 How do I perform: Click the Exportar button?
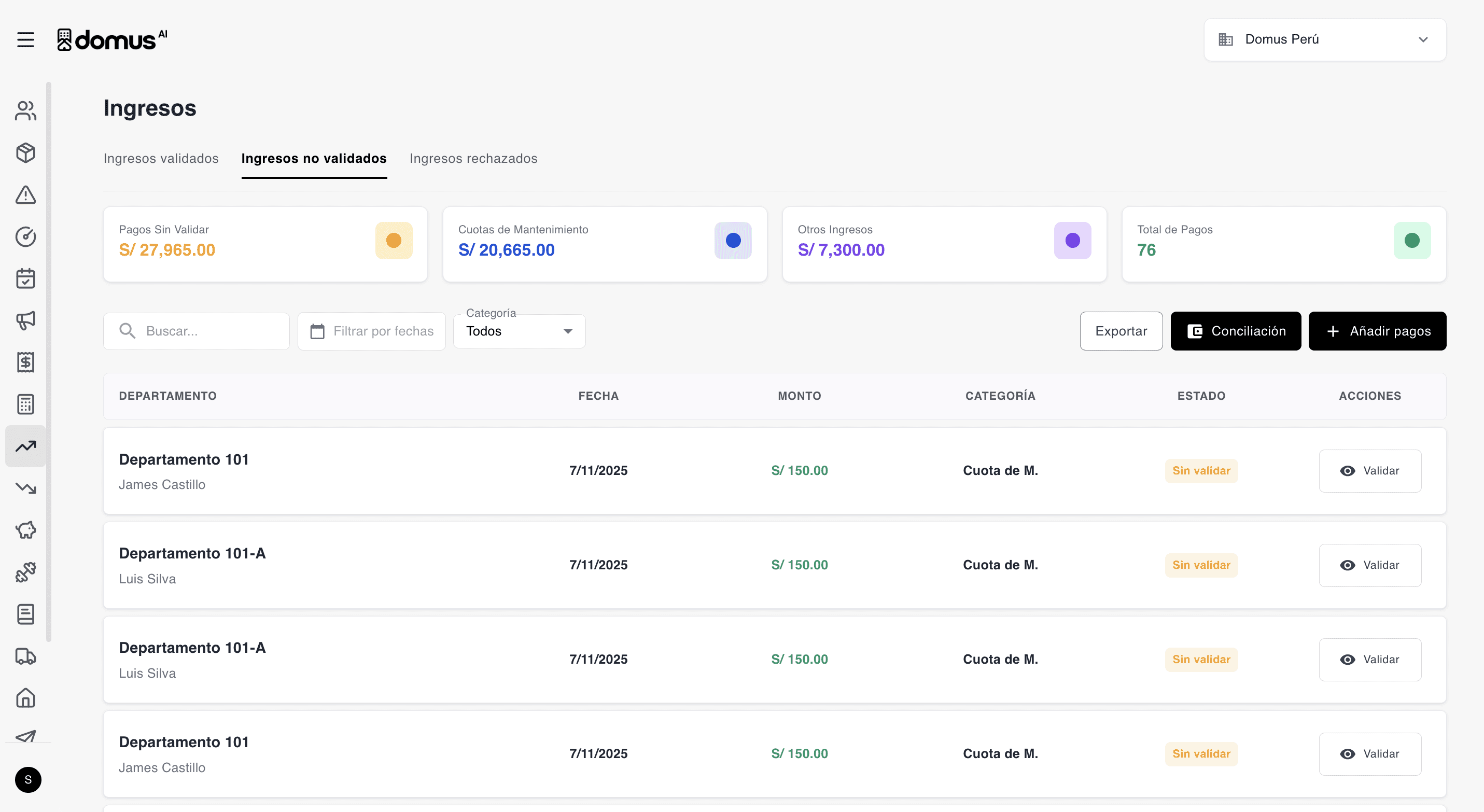pos(1121,331)
